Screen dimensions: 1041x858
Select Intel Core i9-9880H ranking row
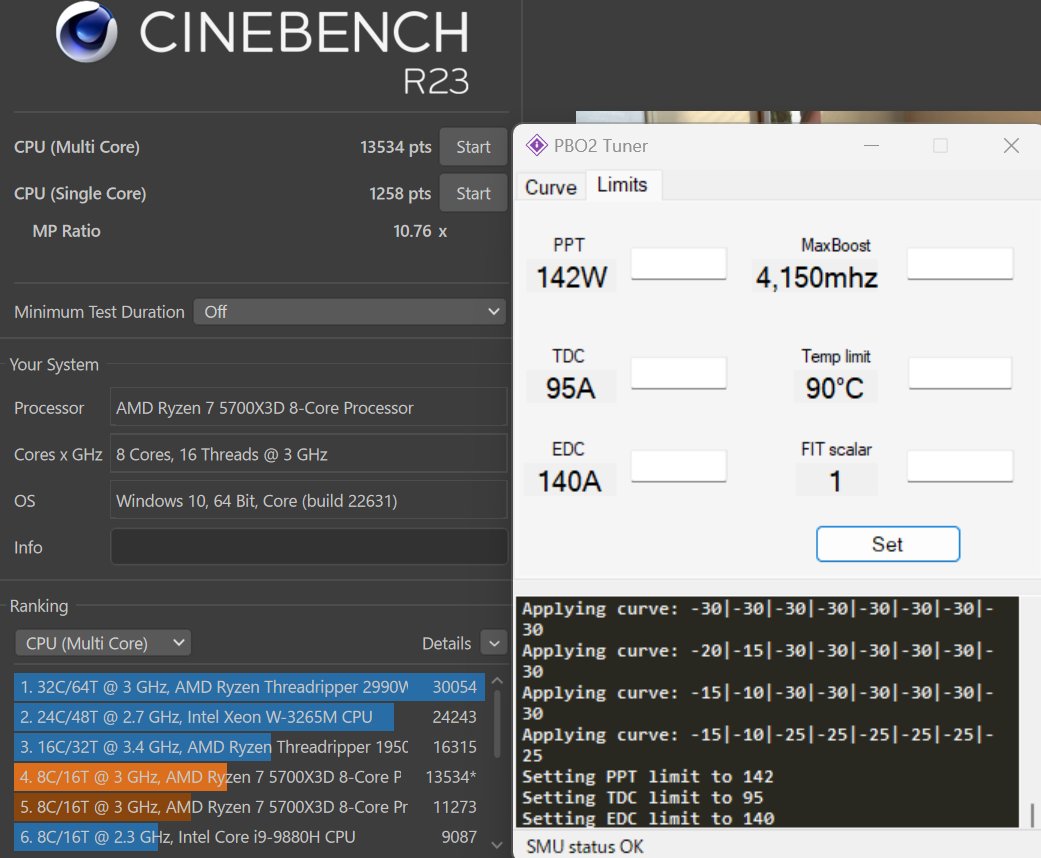[x=249, y=836]
